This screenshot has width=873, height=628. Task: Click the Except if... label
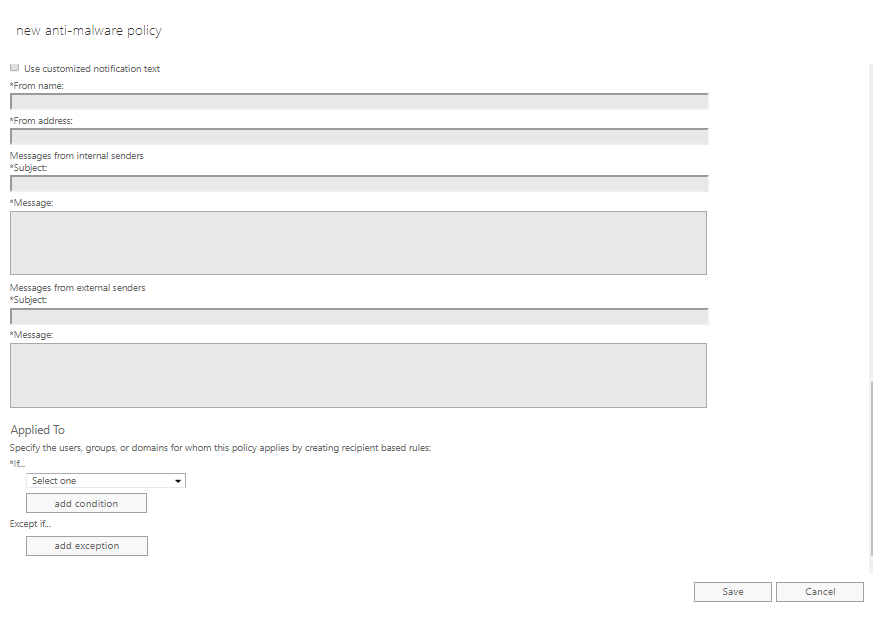[30, 524]
